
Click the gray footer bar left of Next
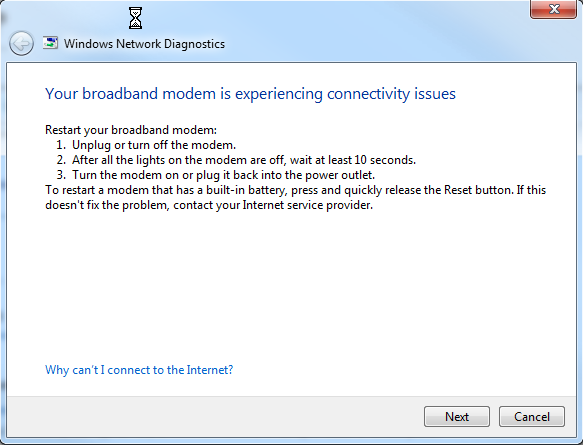coord(215,416)
